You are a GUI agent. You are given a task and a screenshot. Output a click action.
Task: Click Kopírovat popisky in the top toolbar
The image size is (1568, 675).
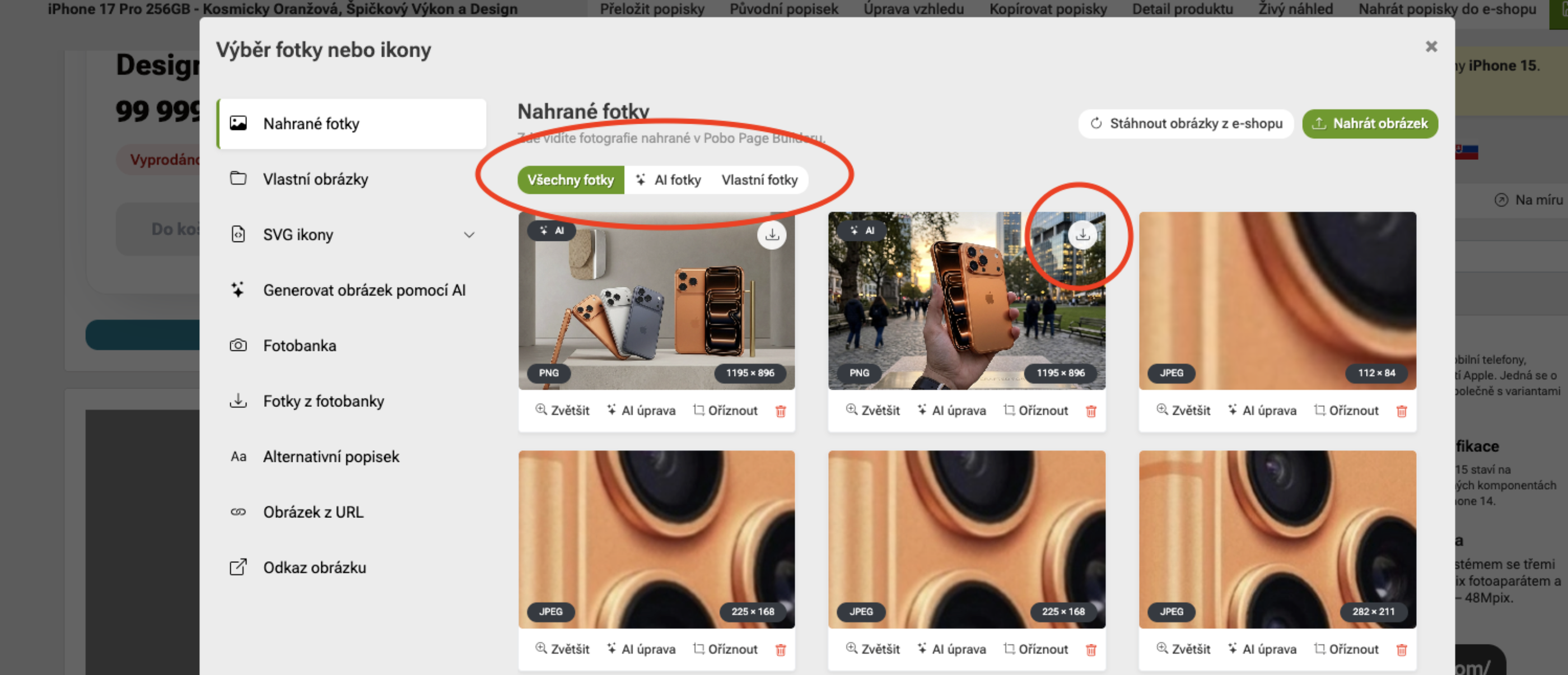tap(1048, 8)
